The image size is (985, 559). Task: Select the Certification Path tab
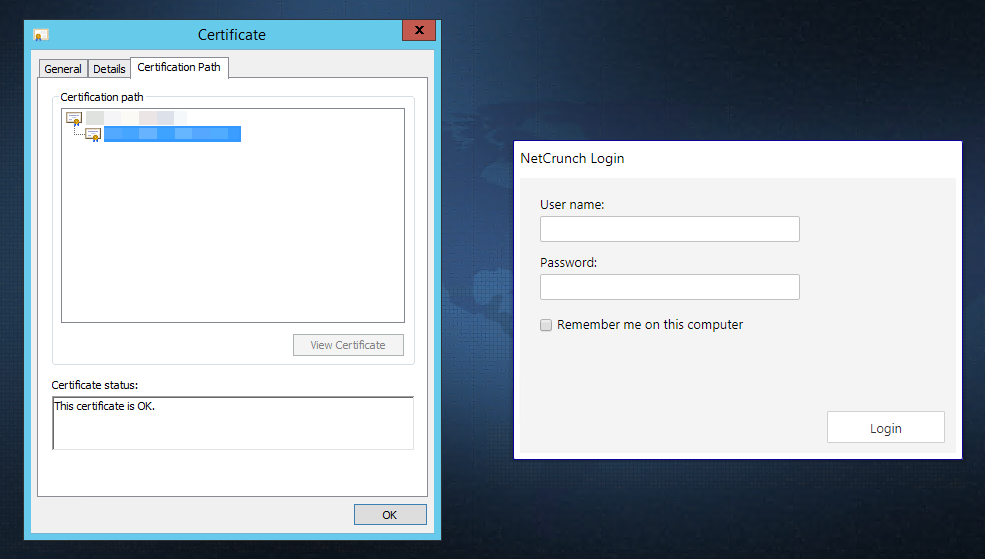[179, 67]
